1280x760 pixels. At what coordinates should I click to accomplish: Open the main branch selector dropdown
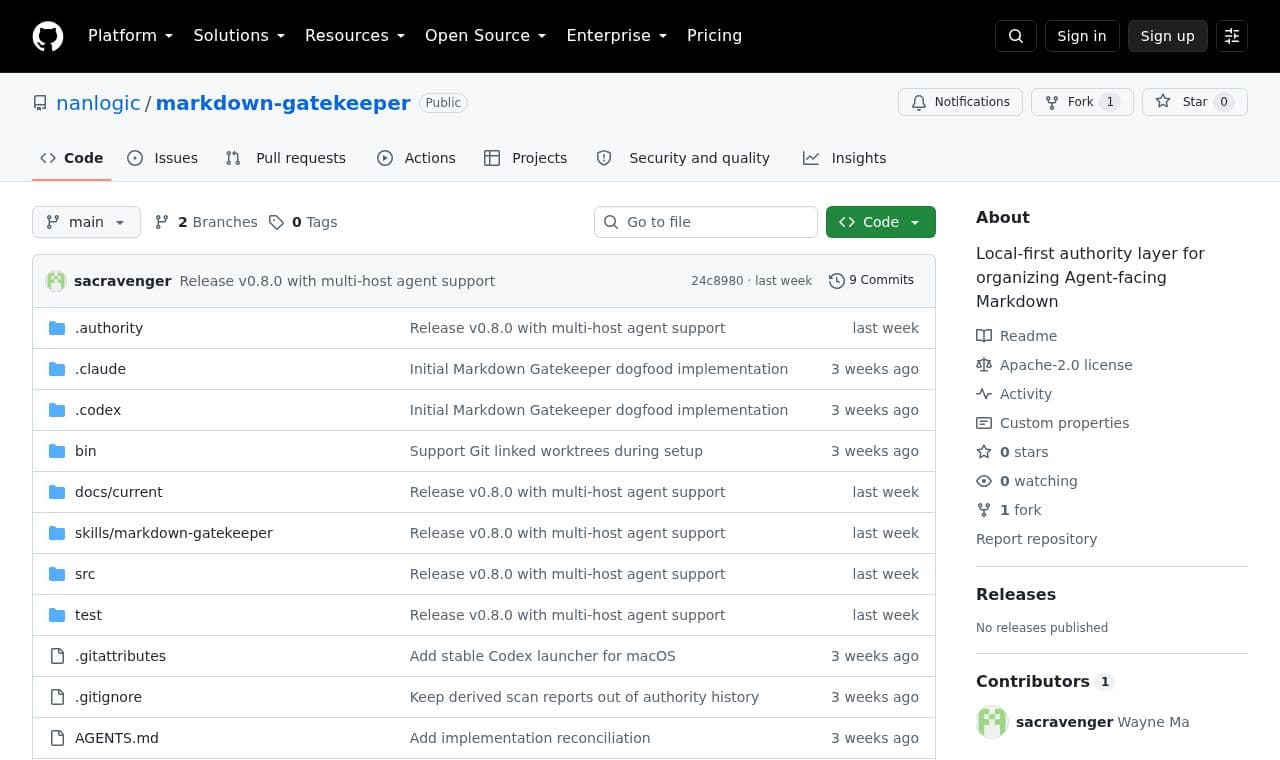[86, 222]
